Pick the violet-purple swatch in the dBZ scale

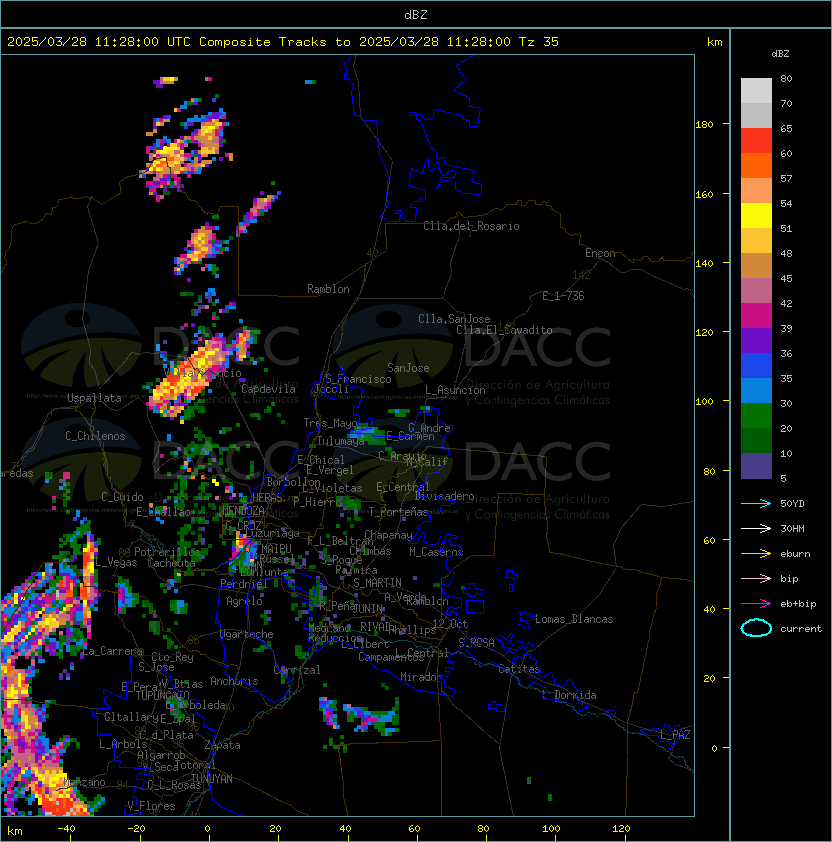tap(756, 340)
